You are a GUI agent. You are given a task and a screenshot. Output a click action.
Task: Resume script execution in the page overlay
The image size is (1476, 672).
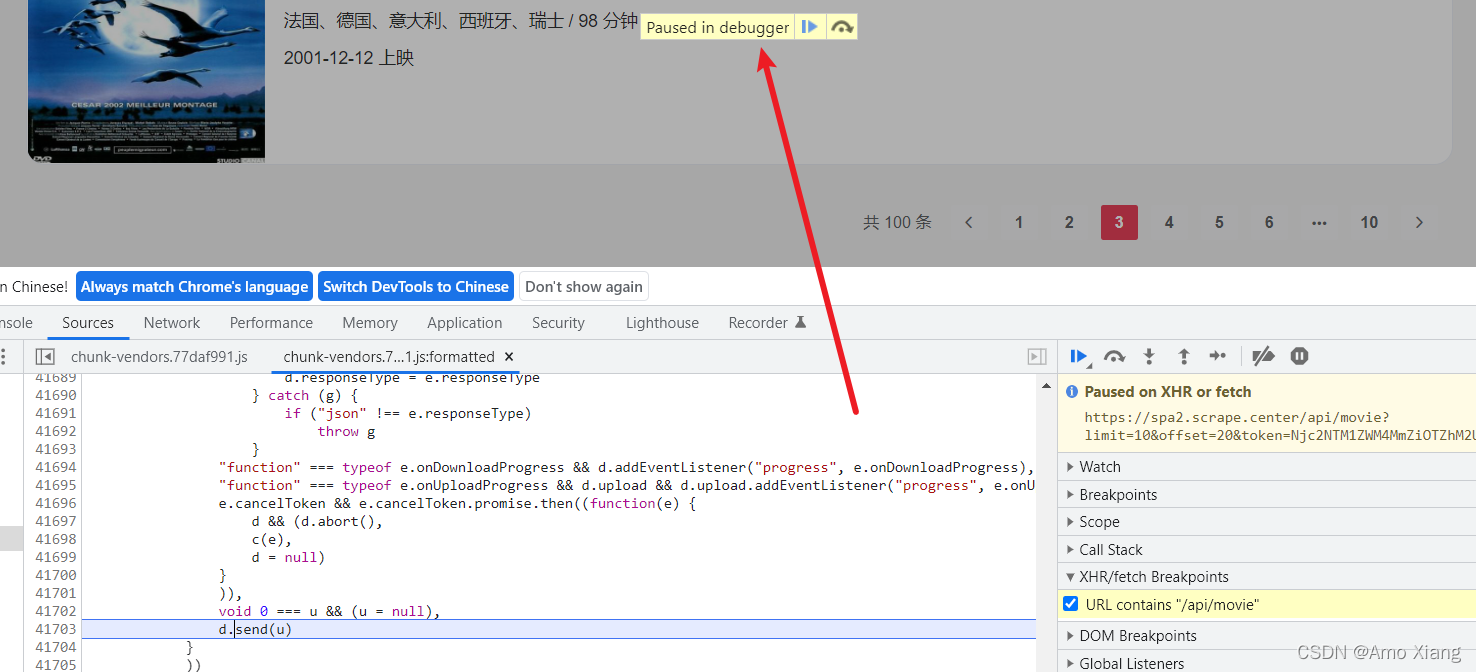(810, 27)
